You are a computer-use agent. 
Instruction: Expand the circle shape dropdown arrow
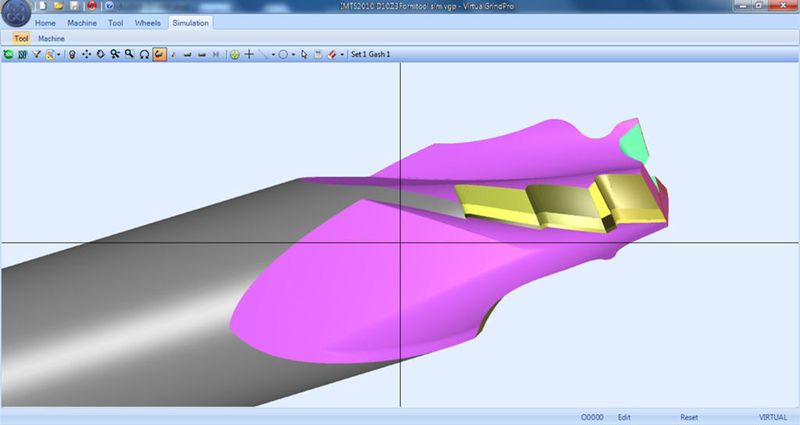(x=293, y=55)
